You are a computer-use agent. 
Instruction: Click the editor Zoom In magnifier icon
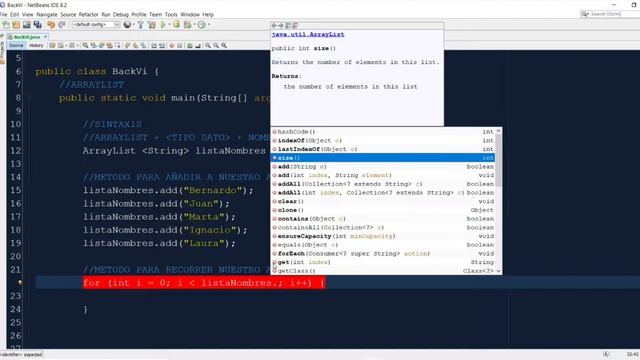click(x=208, y=45)
